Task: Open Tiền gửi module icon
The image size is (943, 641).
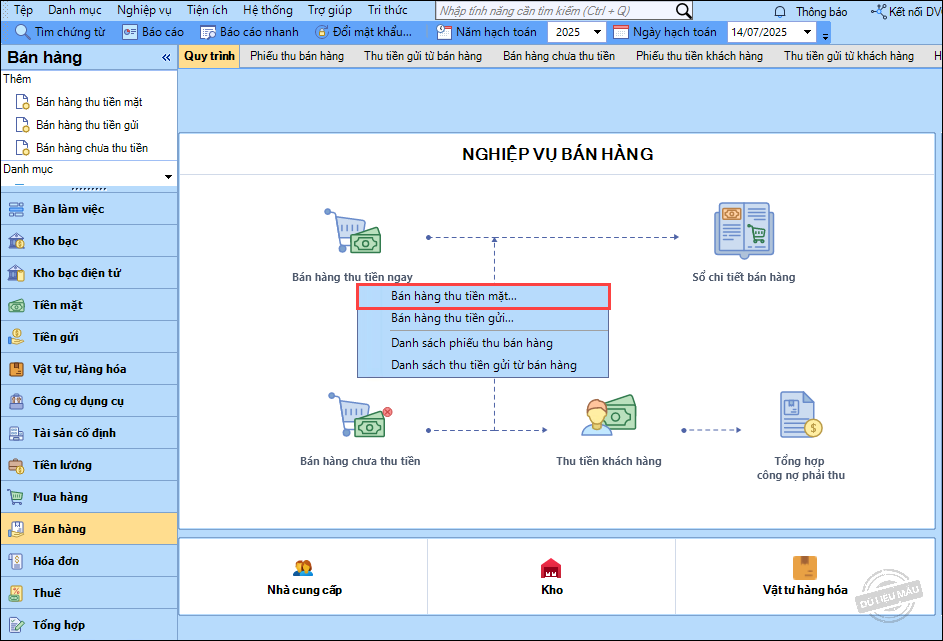Action: point(16,337)
